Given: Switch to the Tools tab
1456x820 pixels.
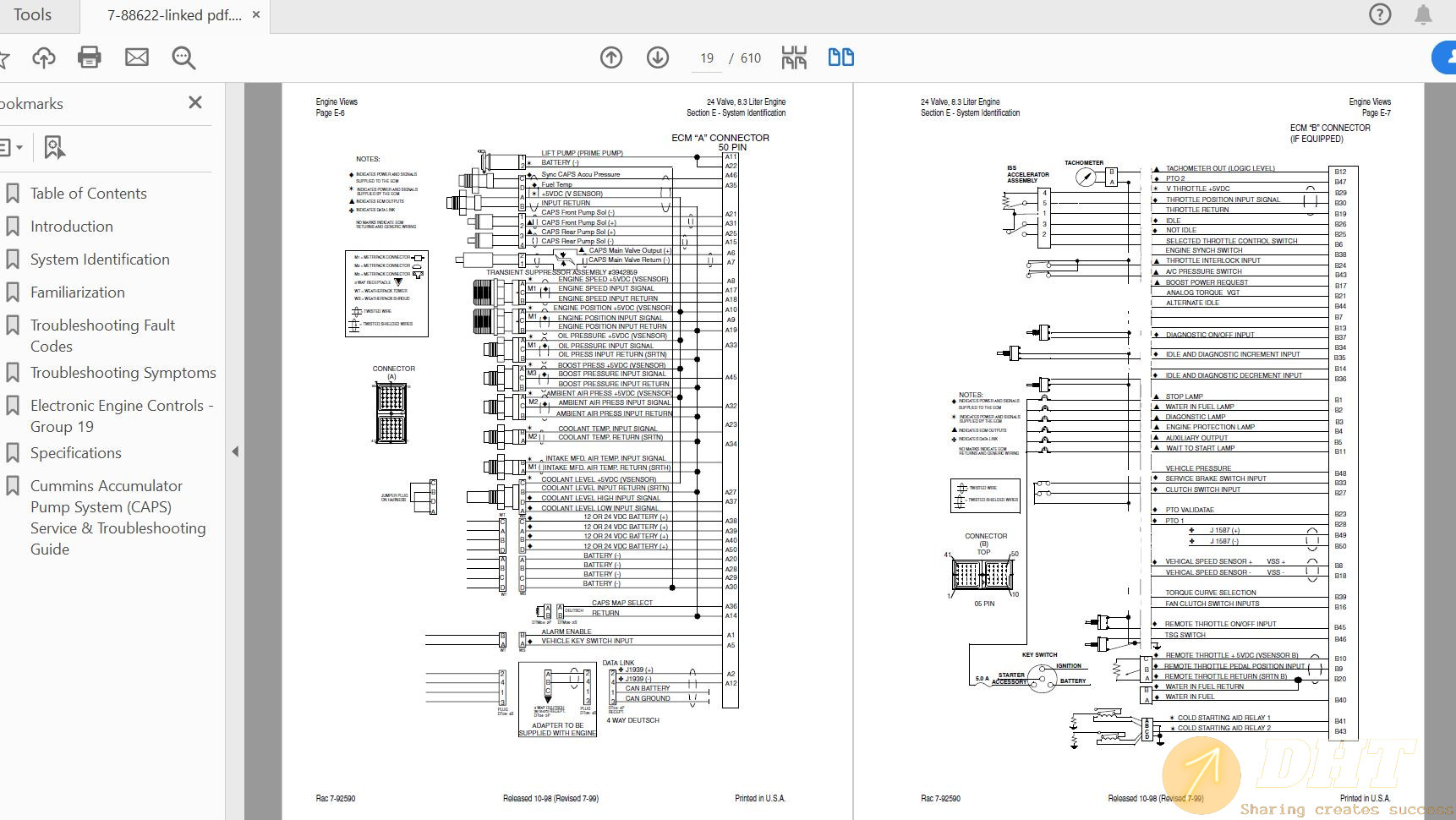Looking at the screenshot, I should [x=32, y=15].
